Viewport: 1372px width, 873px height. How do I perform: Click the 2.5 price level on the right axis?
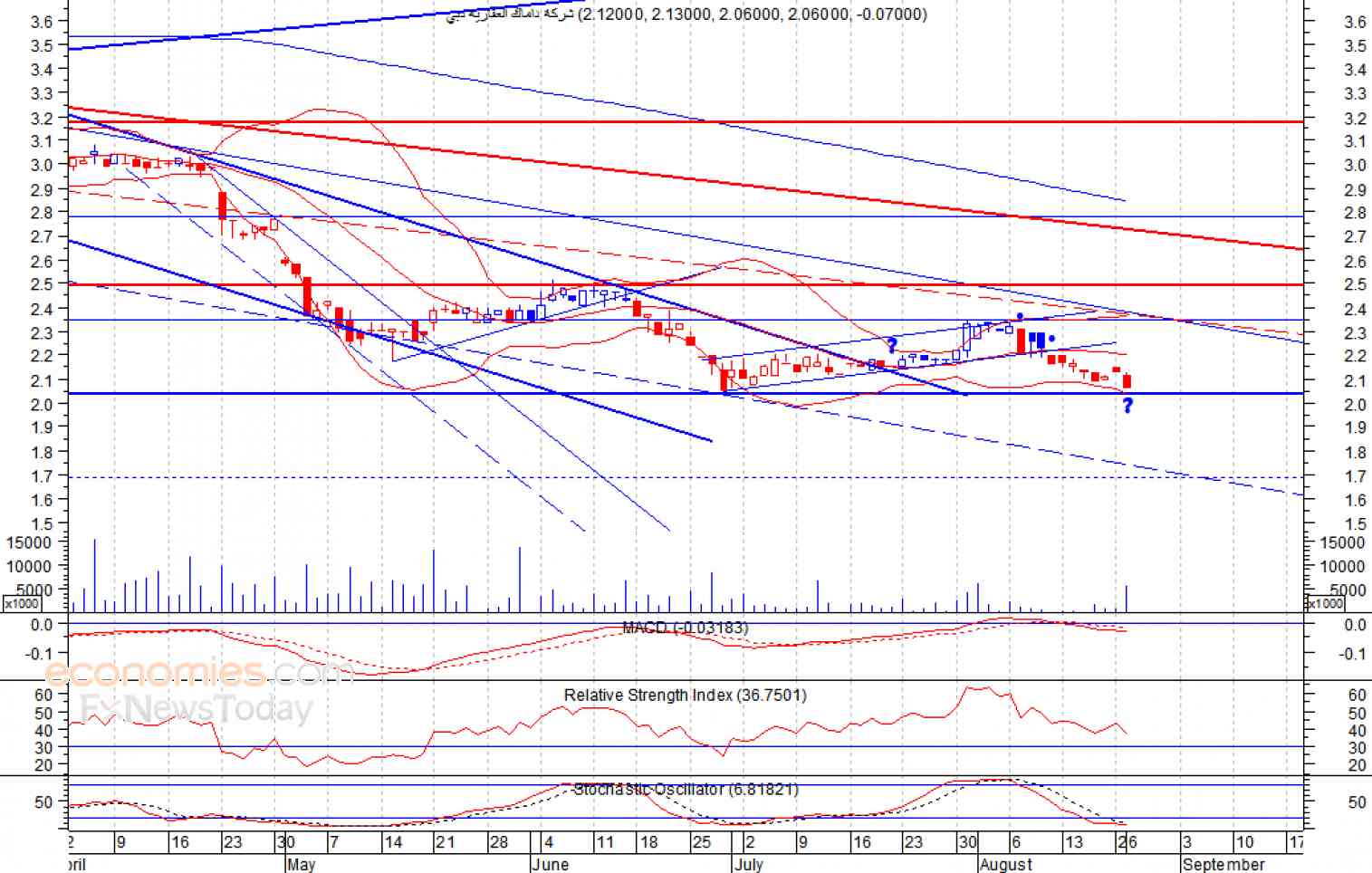point(1356,285)
